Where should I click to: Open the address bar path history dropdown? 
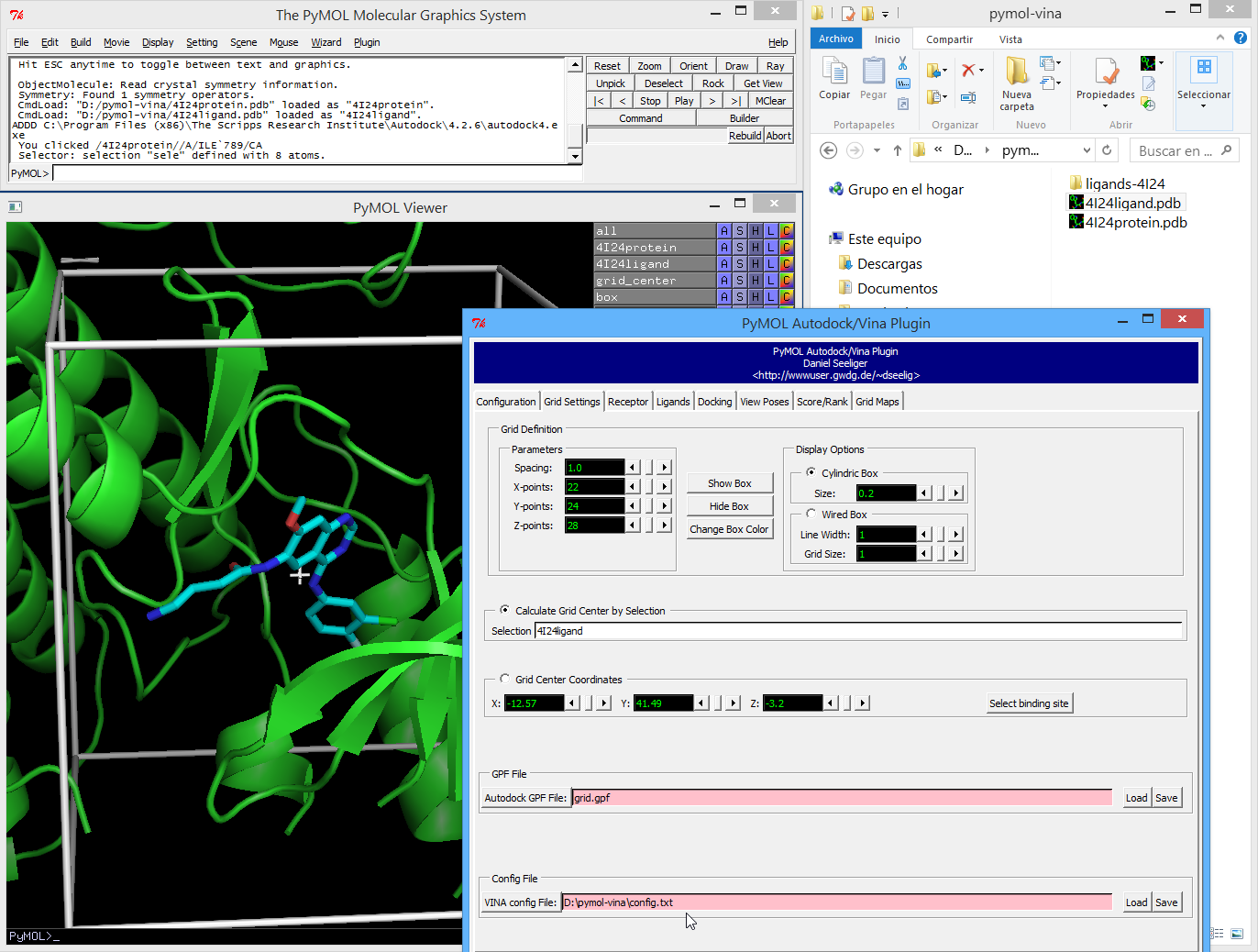pos(1087,150)
